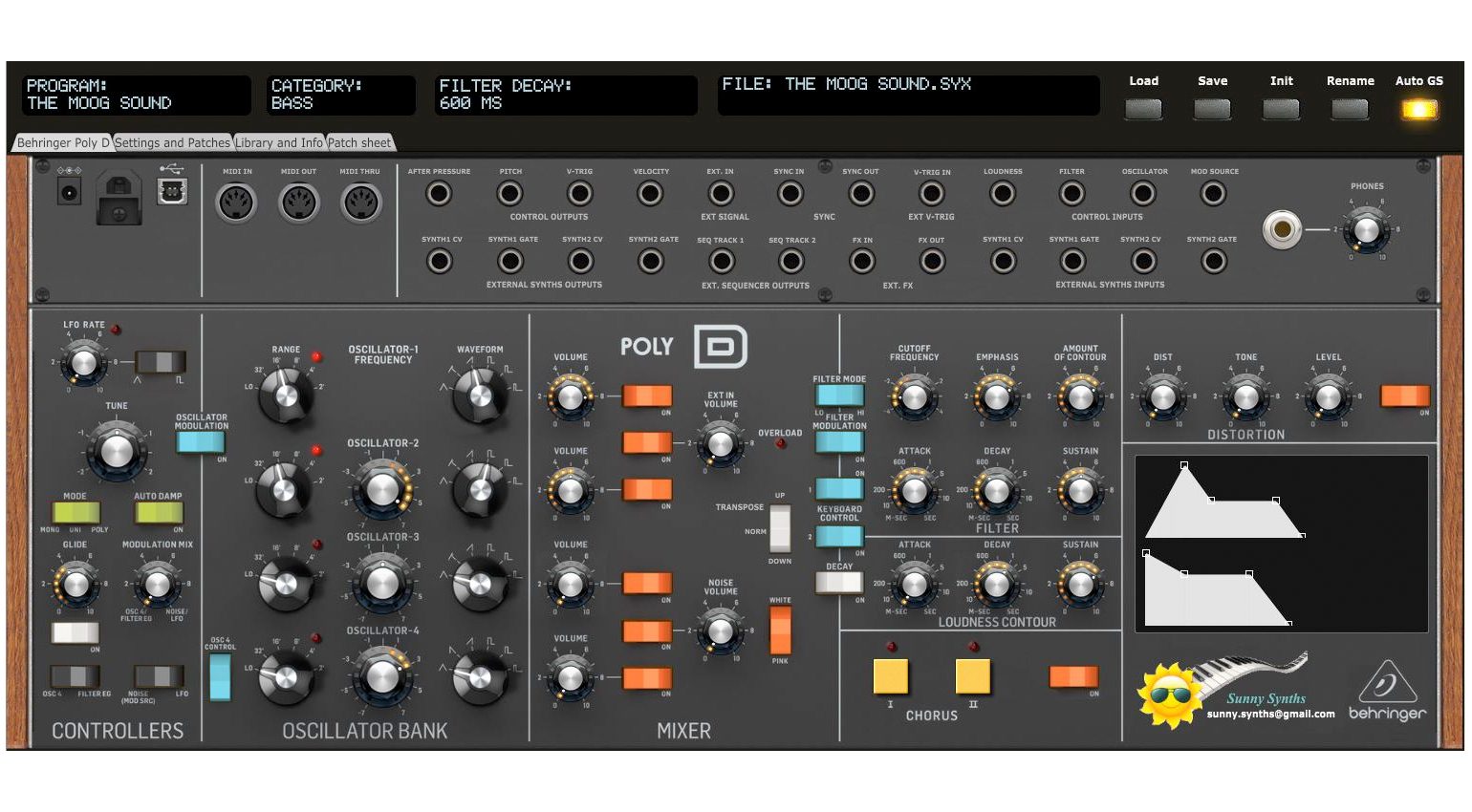
Task: Click the Program name display
Action: point(137,95)
